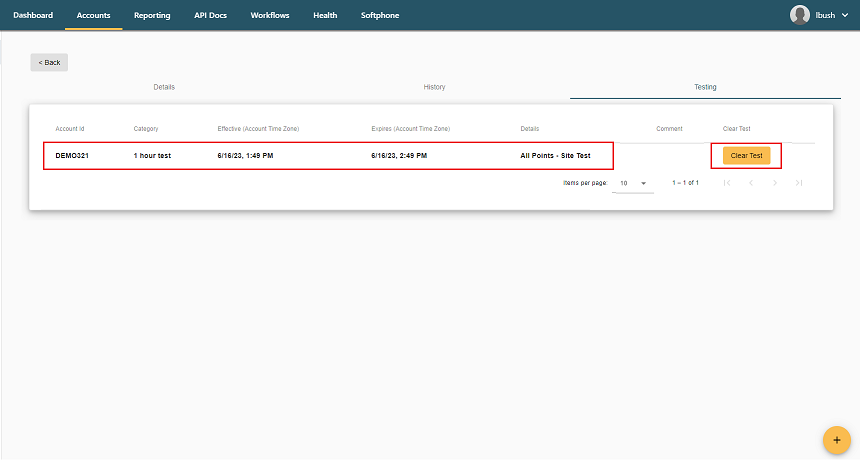Click the user avatar icon for lbush

click(x=800, y=15)
